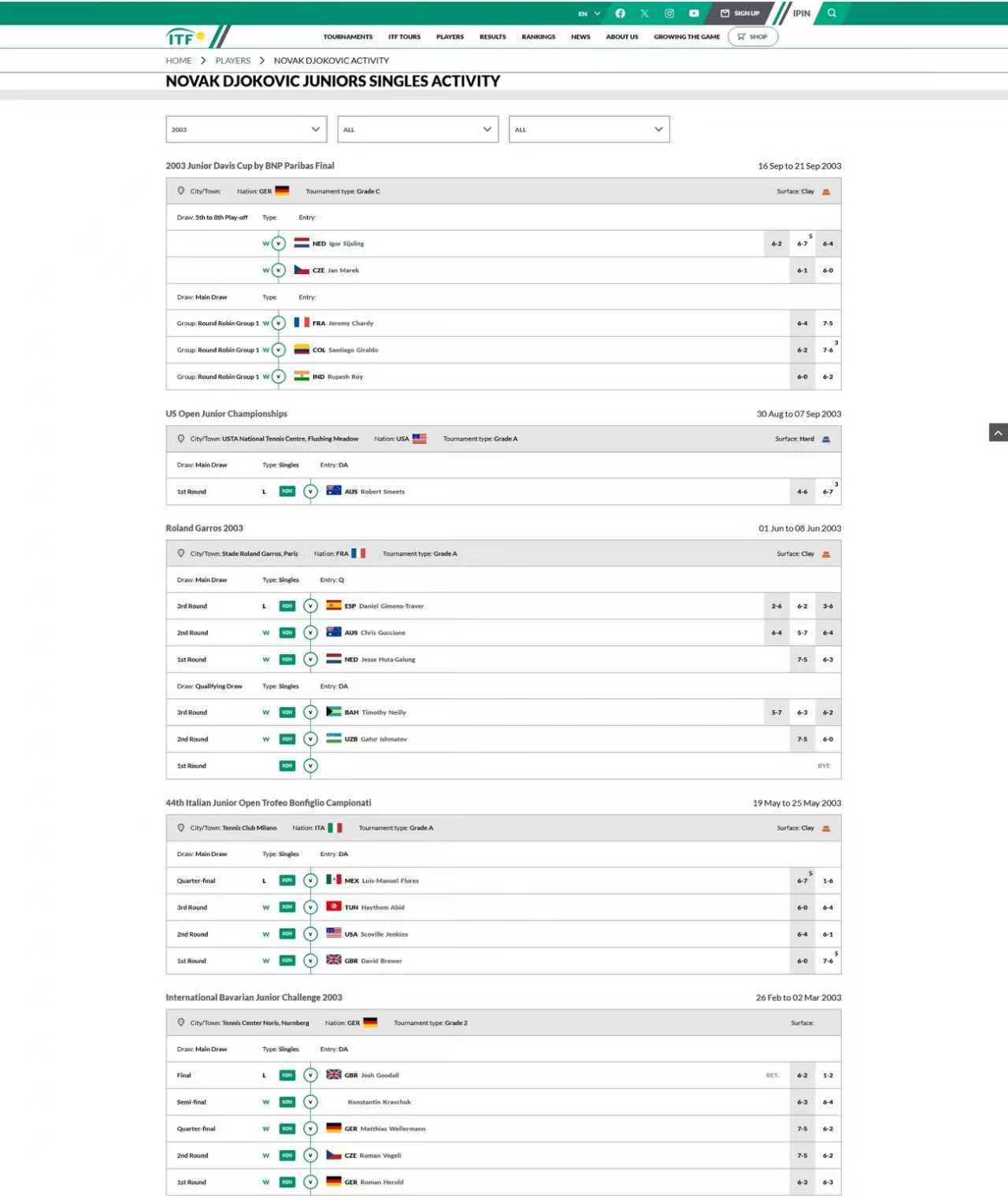
Task: Open 2003 Junior Davis Cup Final title
Action: click(250, 166)
